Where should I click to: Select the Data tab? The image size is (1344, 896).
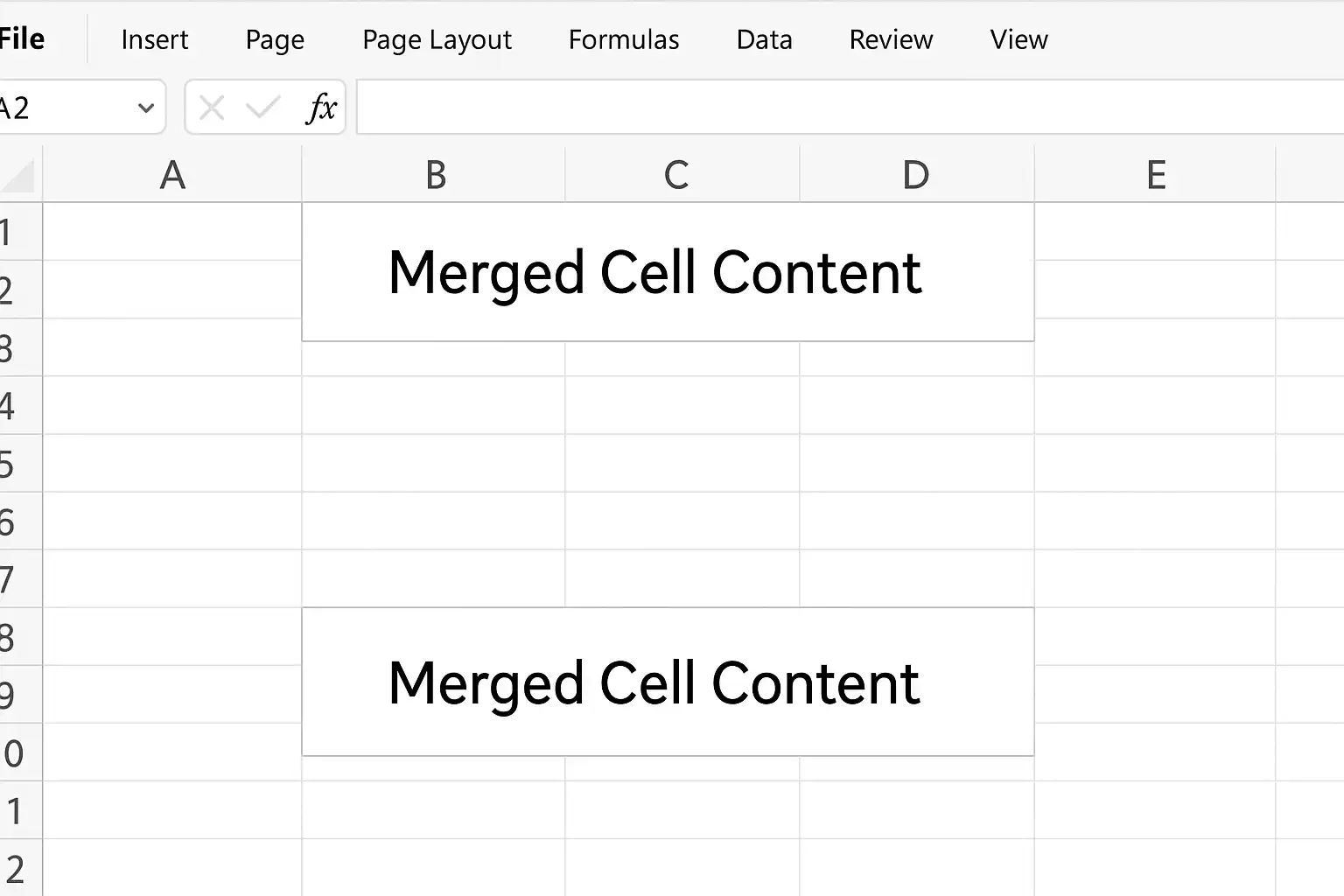pyautogui.click(x=764, y=40)
